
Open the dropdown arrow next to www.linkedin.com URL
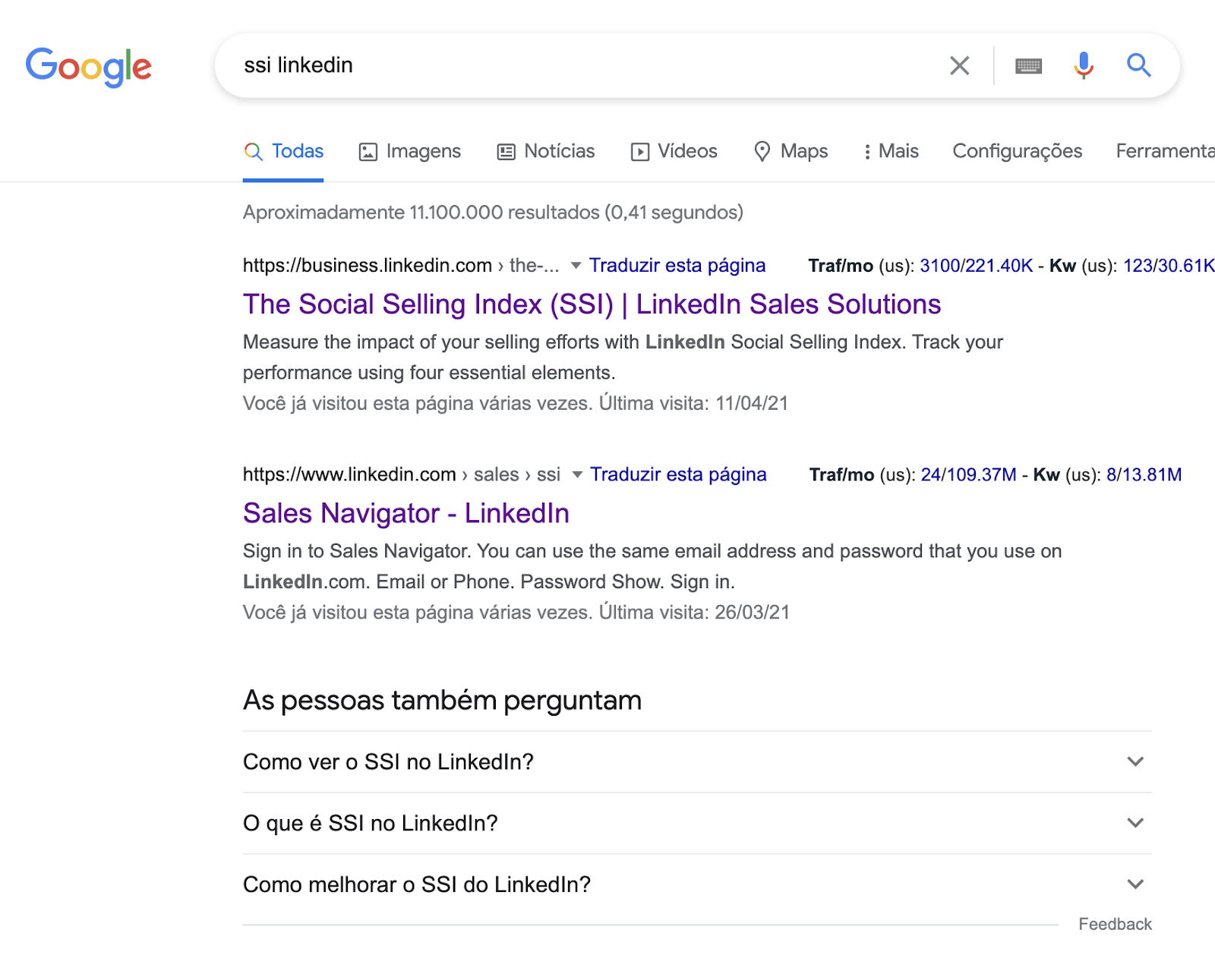[577, 474]
